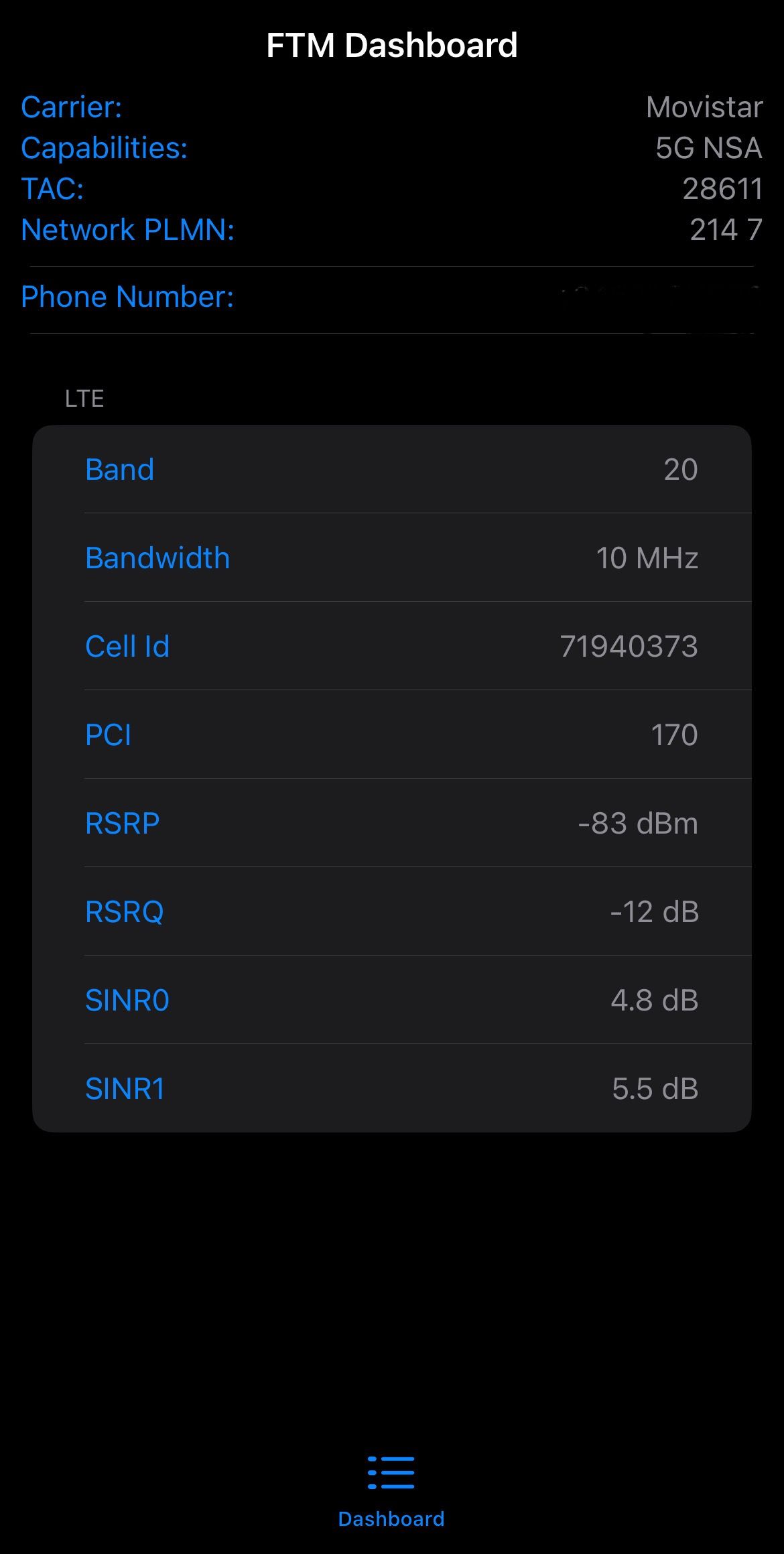Select the Bandwidth 10 MHz value
The image size is (784, 1554).
pyautogui.click(x=647, y=558)
